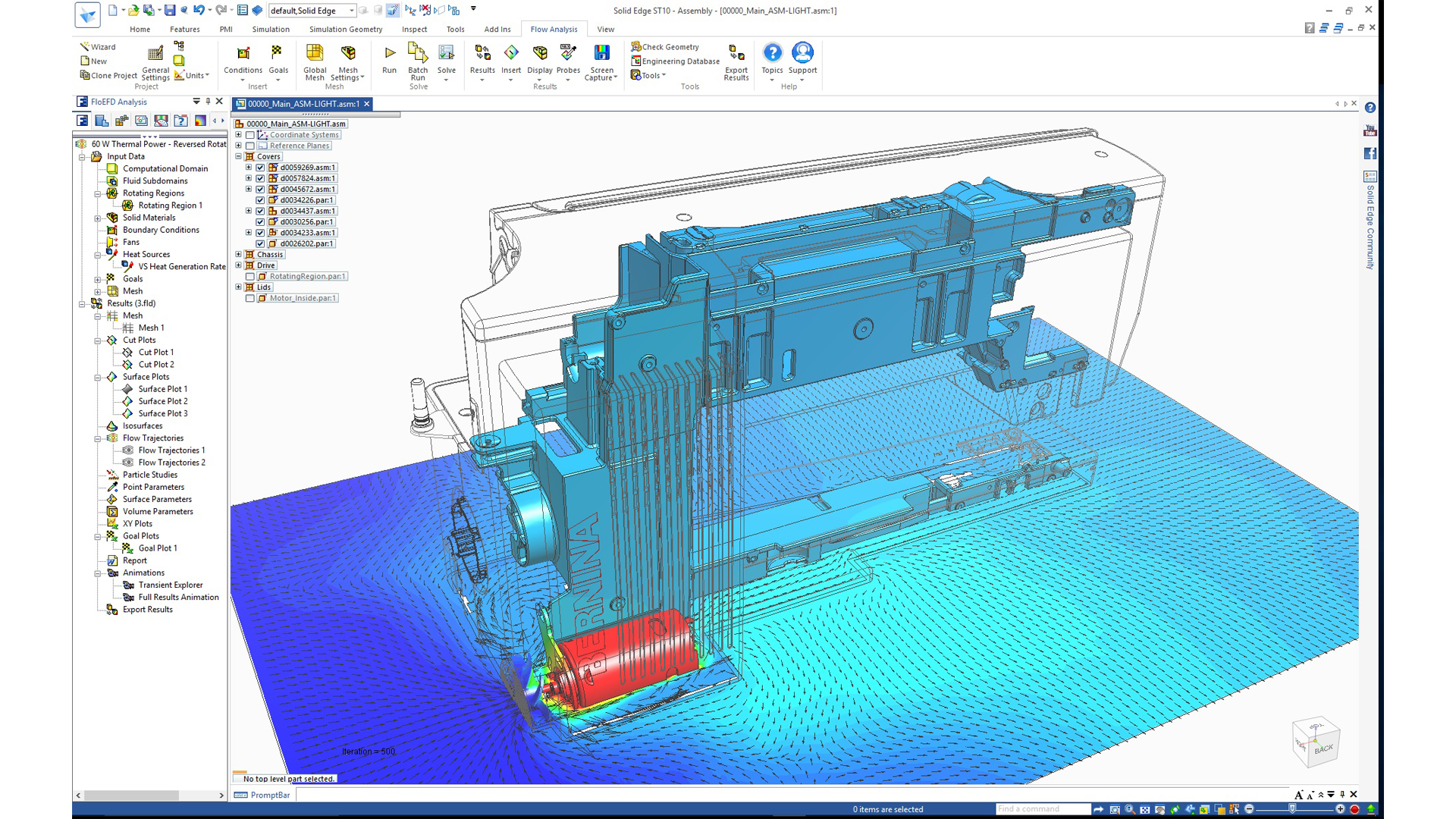Open the Batch Run dialog
1456x819 pixels.
coord(418,62)
